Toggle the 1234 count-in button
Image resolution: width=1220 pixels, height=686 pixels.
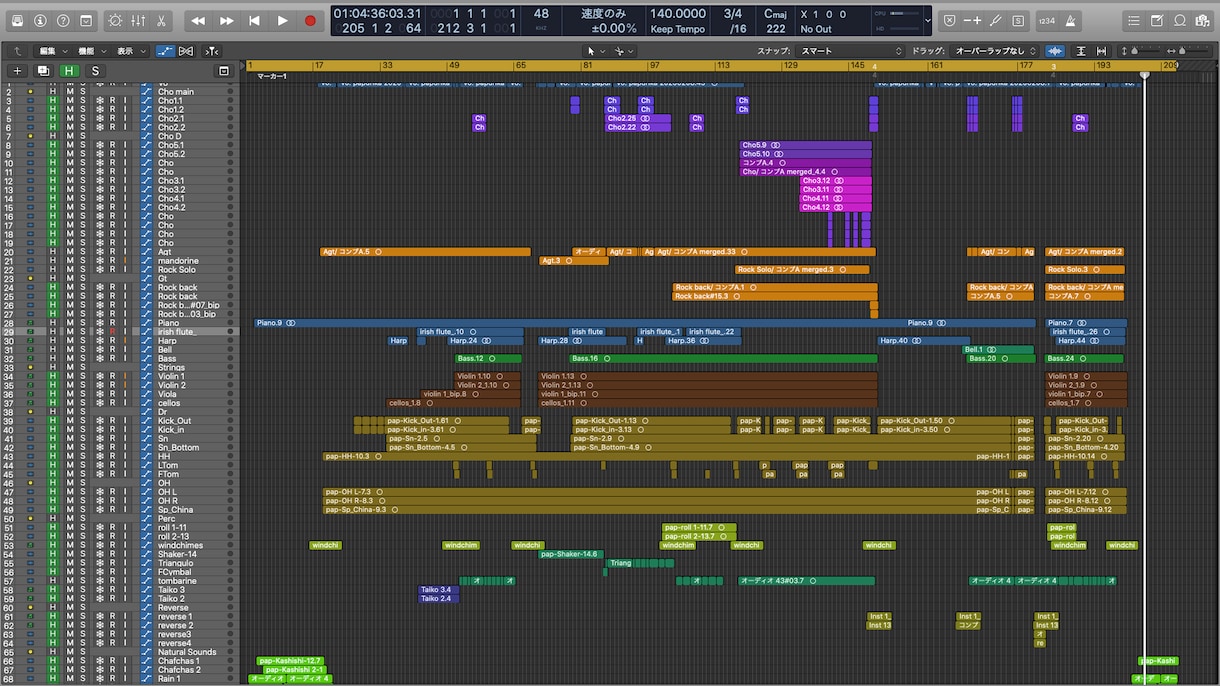pos(1046,20)
